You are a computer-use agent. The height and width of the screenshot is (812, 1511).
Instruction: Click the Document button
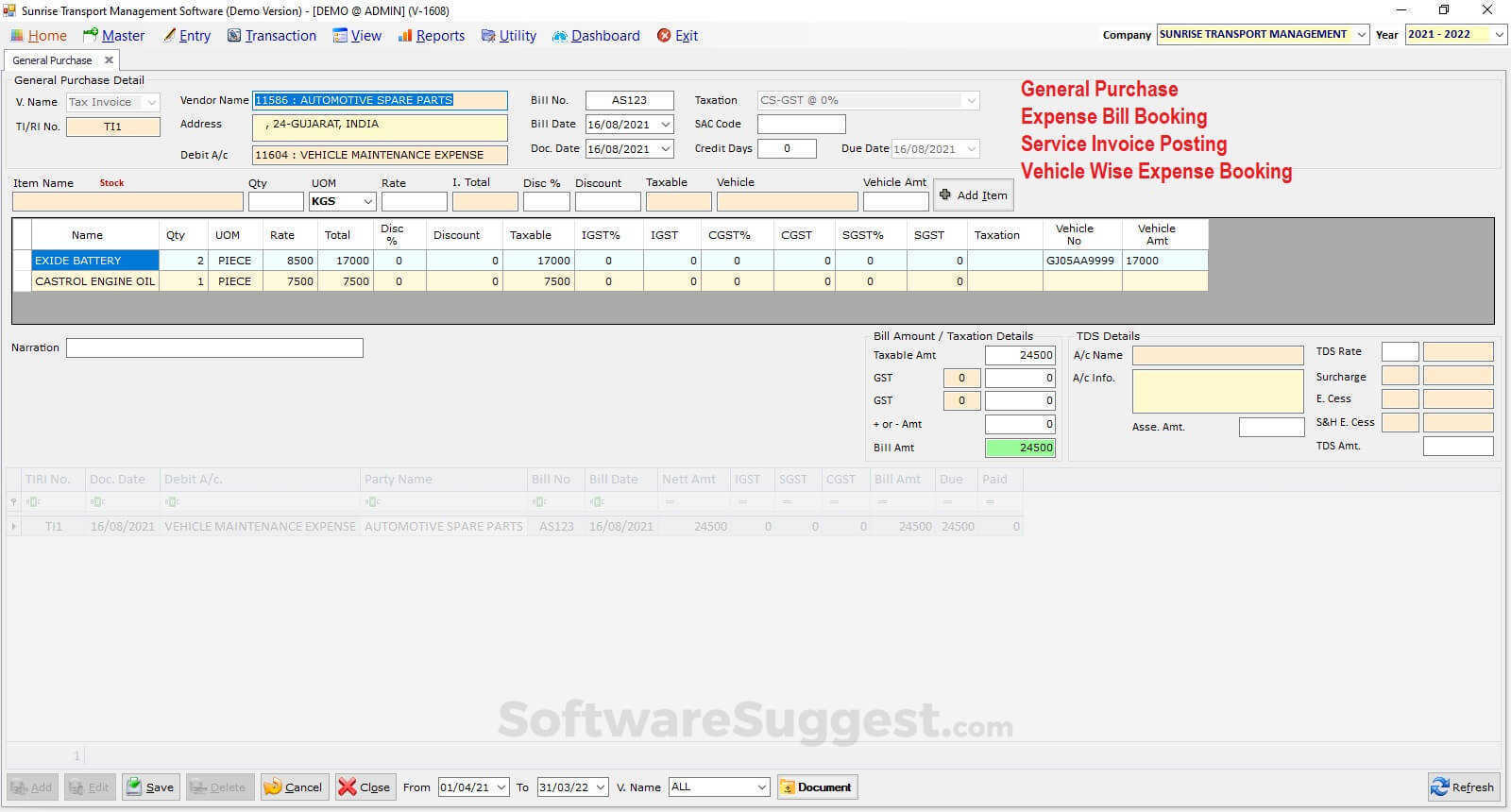tap(817, 787)
